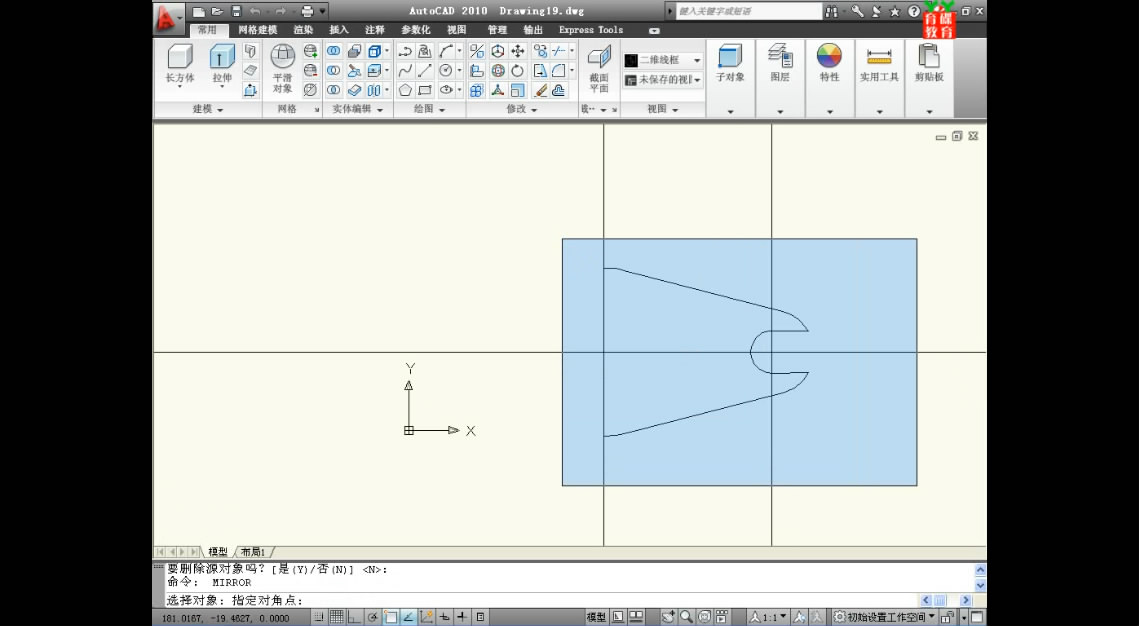Open the 初始设置工作空间 workspace dropdown
1139x626 pixels.
[x=884, y=617]
